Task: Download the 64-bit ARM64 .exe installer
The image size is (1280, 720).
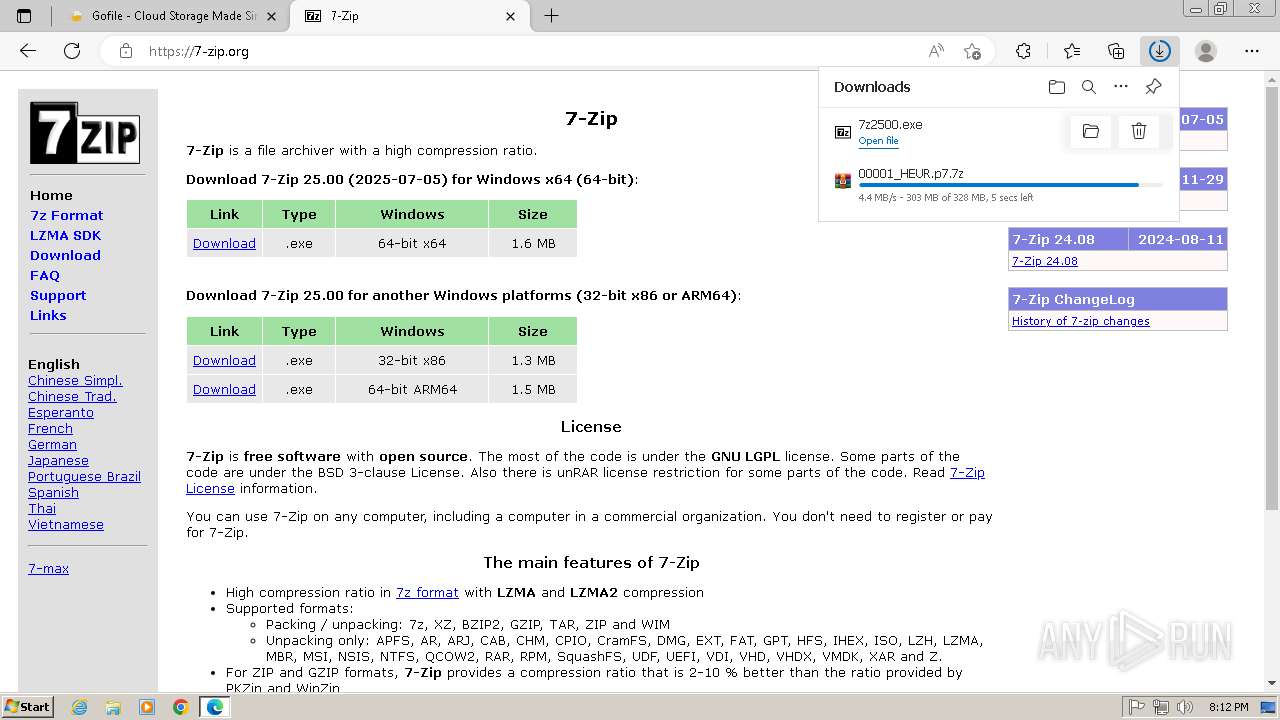Action: pos(224,389)
